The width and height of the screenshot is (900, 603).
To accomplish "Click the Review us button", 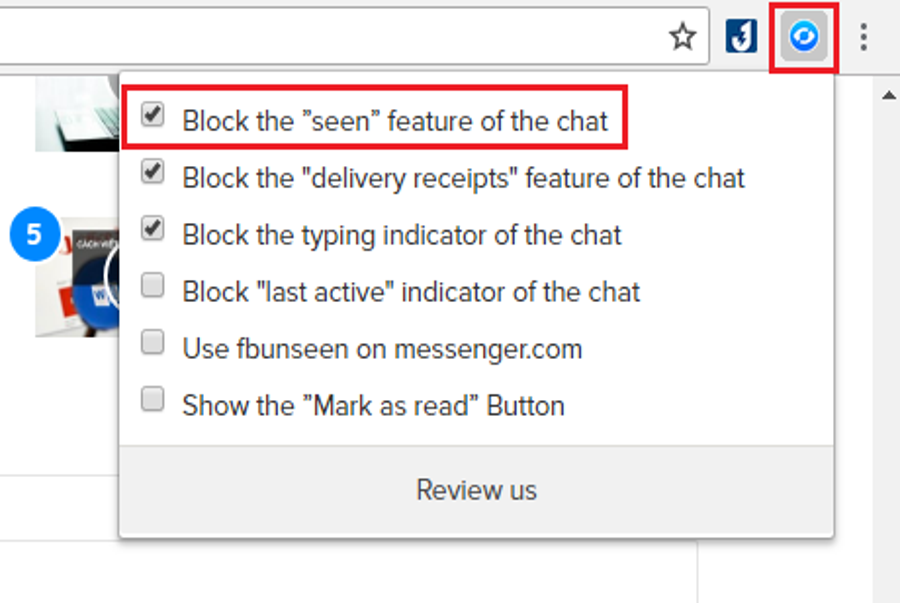I will pyautogui.click(x=476, y=491).
